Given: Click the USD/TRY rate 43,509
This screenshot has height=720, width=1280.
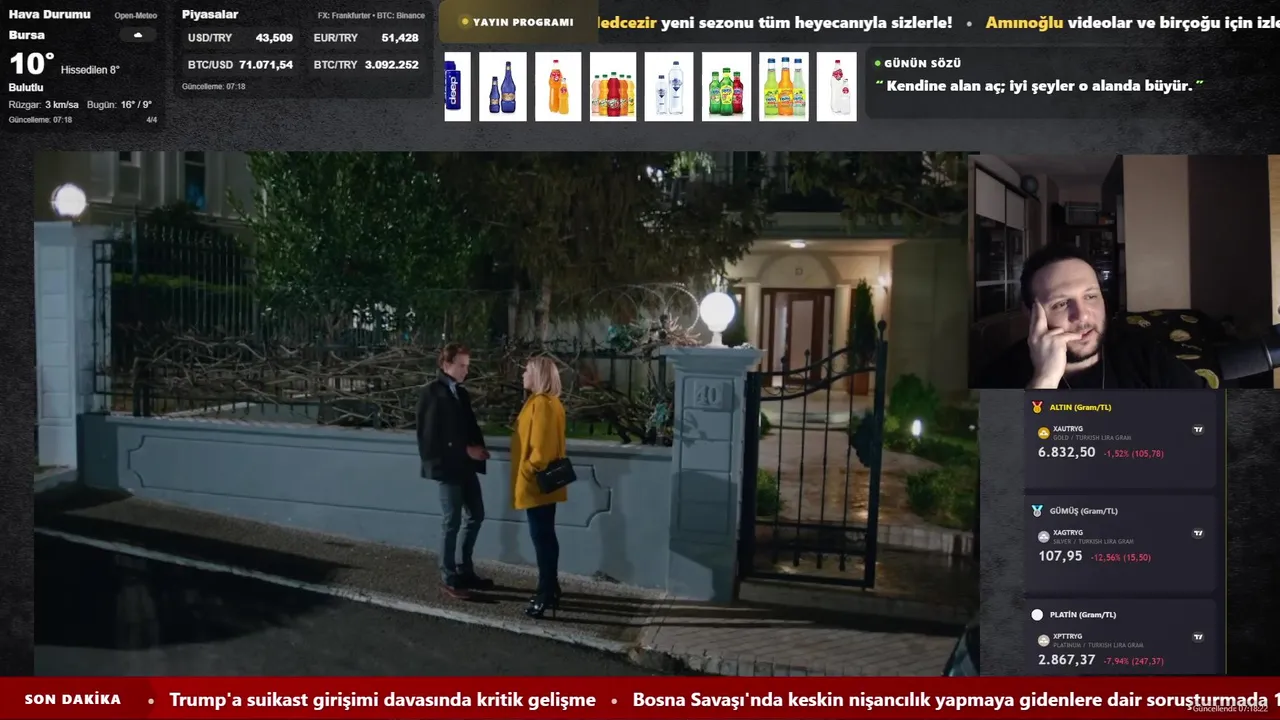Looking at the screenshot, I should pos(274,38).
